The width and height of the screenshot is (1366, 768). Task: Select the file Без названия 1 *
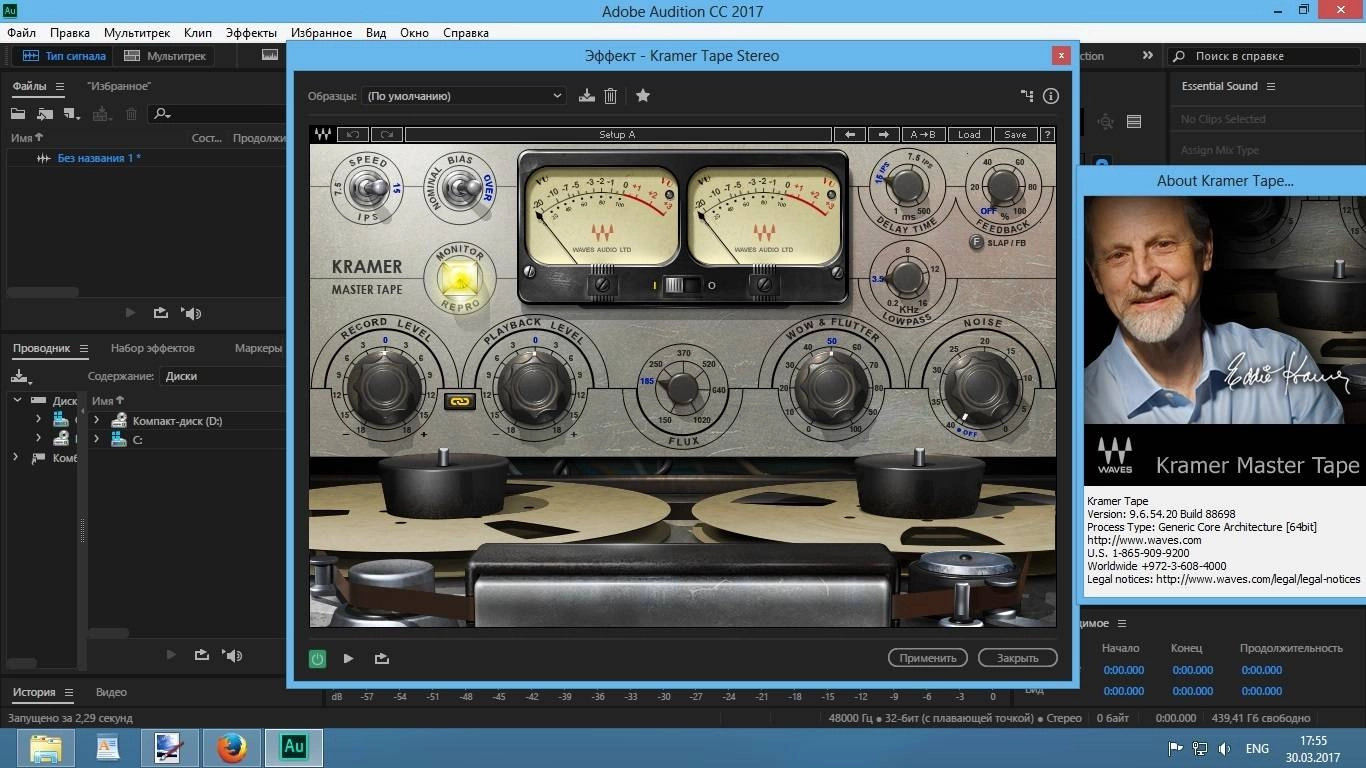[99, 158]
